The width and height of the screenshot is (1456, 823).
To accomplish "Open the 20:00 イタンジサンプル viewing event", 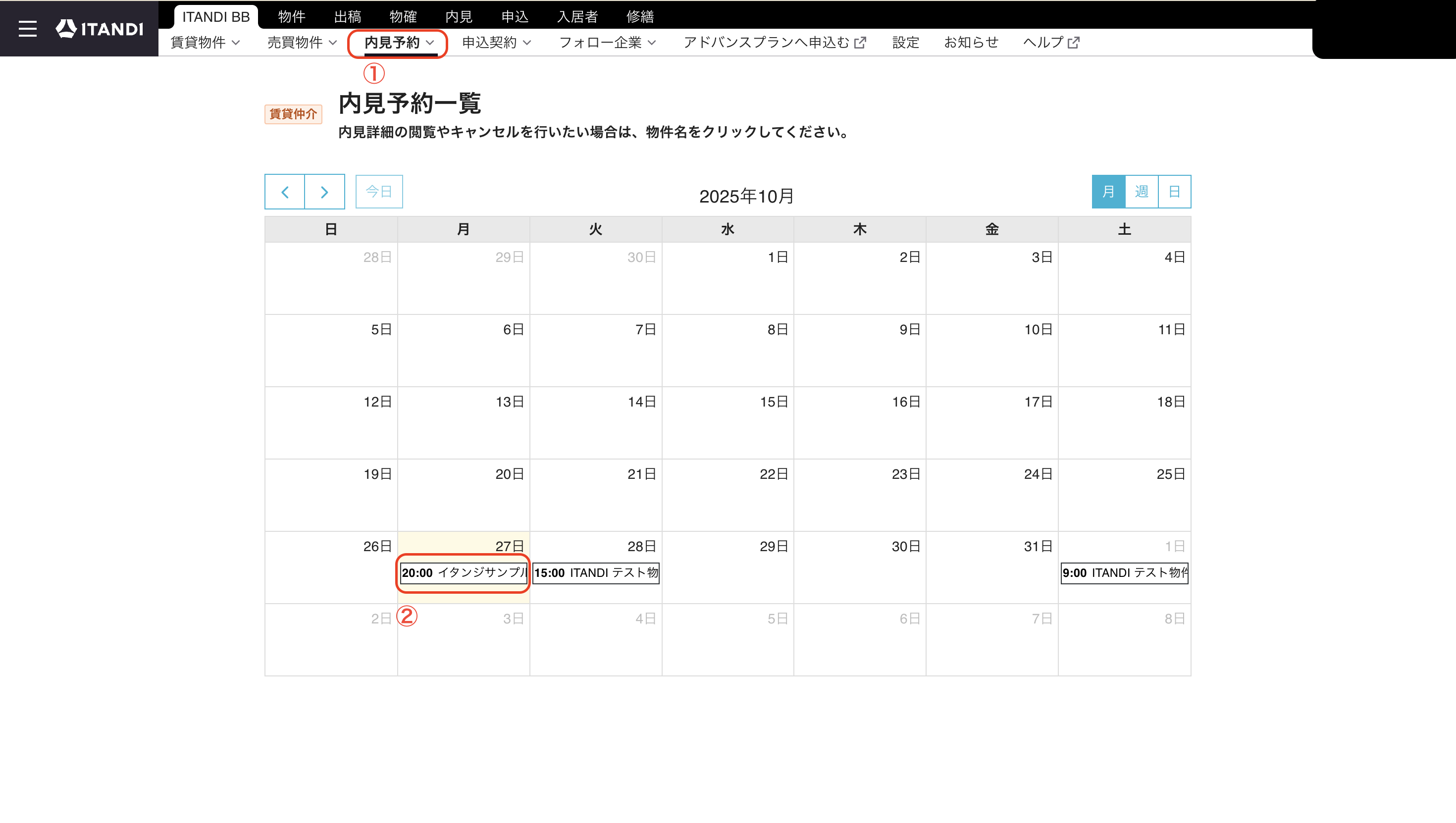I will [464, 572].
